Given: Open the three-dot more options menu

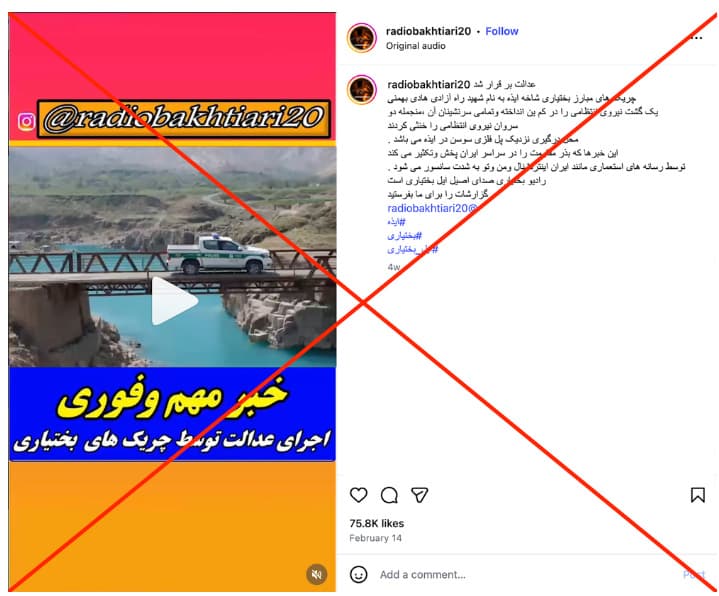Looking at the screenshot, I should coord(696,38).
